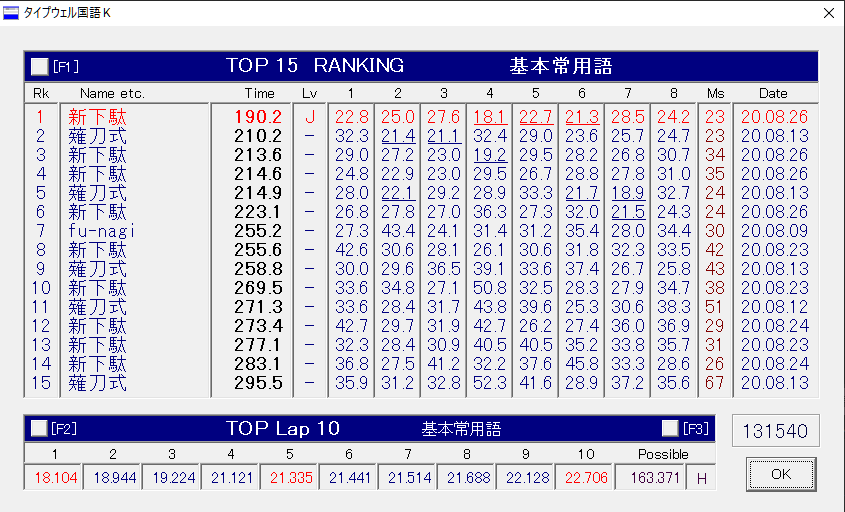Click the 131540 counter field
The width and height of the screenshot is (845, 512).
[775, 431]
